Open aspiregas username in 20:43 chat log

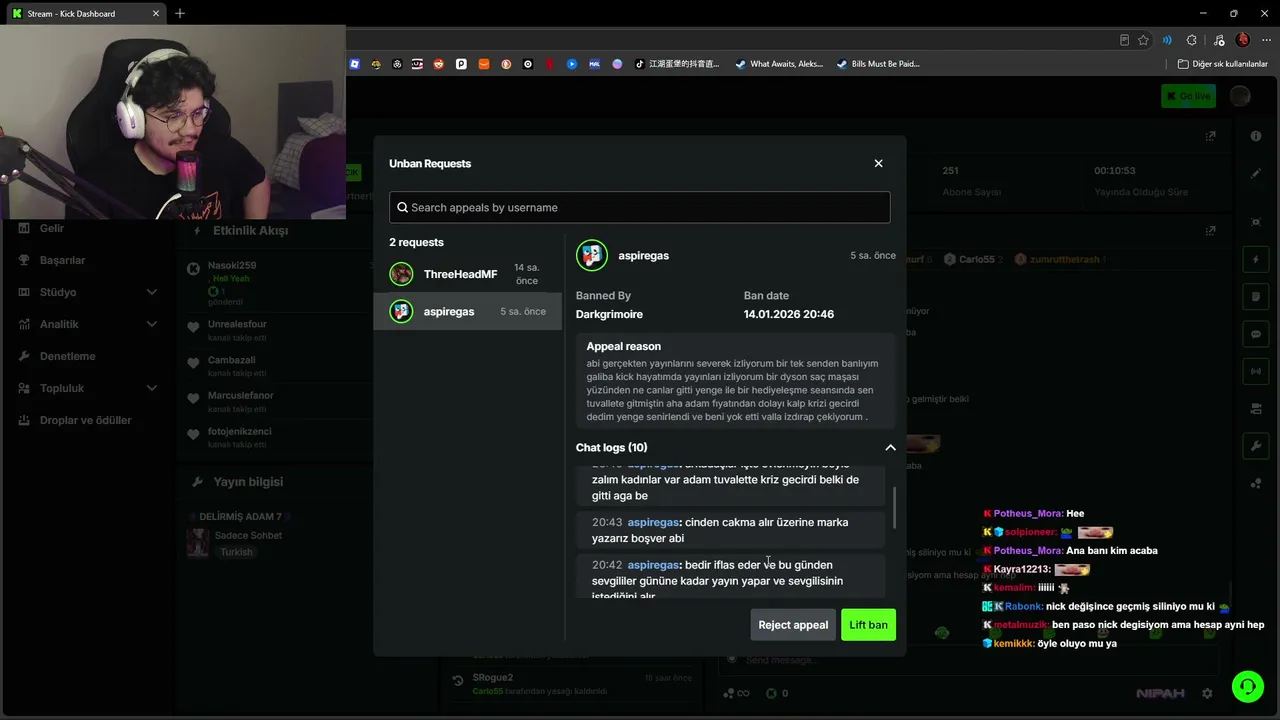(653, 522)
